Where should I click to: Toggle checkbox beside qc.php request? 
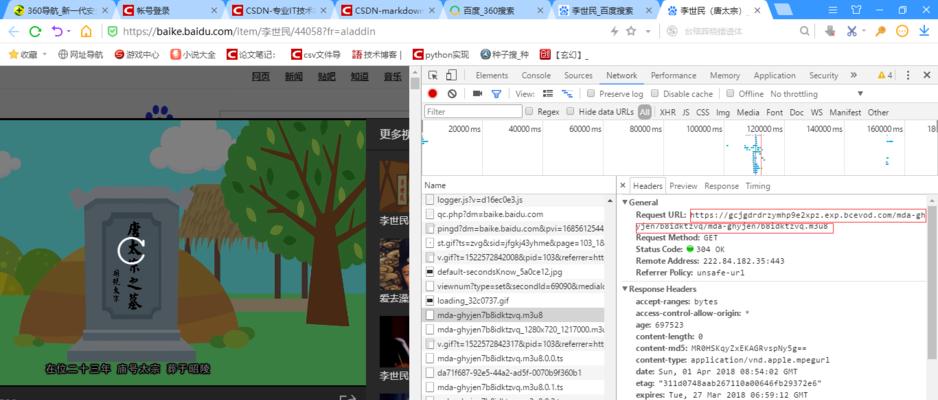[430, 214]
